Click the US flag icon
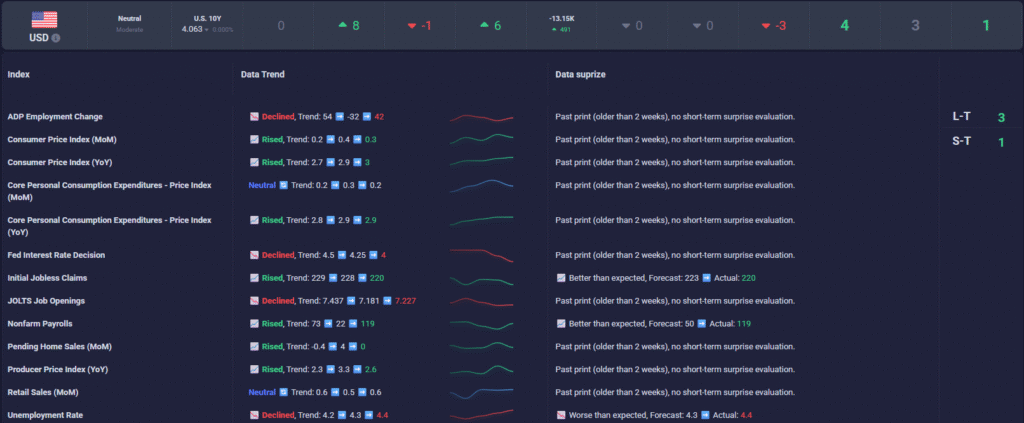 tap(44, 19)
